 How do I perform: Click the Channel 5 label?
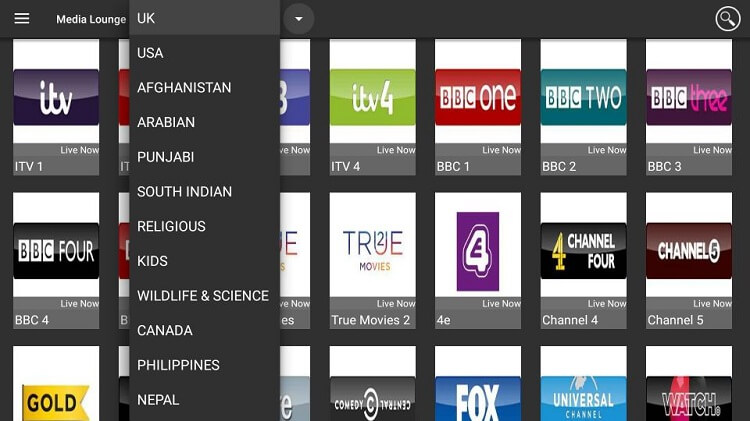(675, 320)
